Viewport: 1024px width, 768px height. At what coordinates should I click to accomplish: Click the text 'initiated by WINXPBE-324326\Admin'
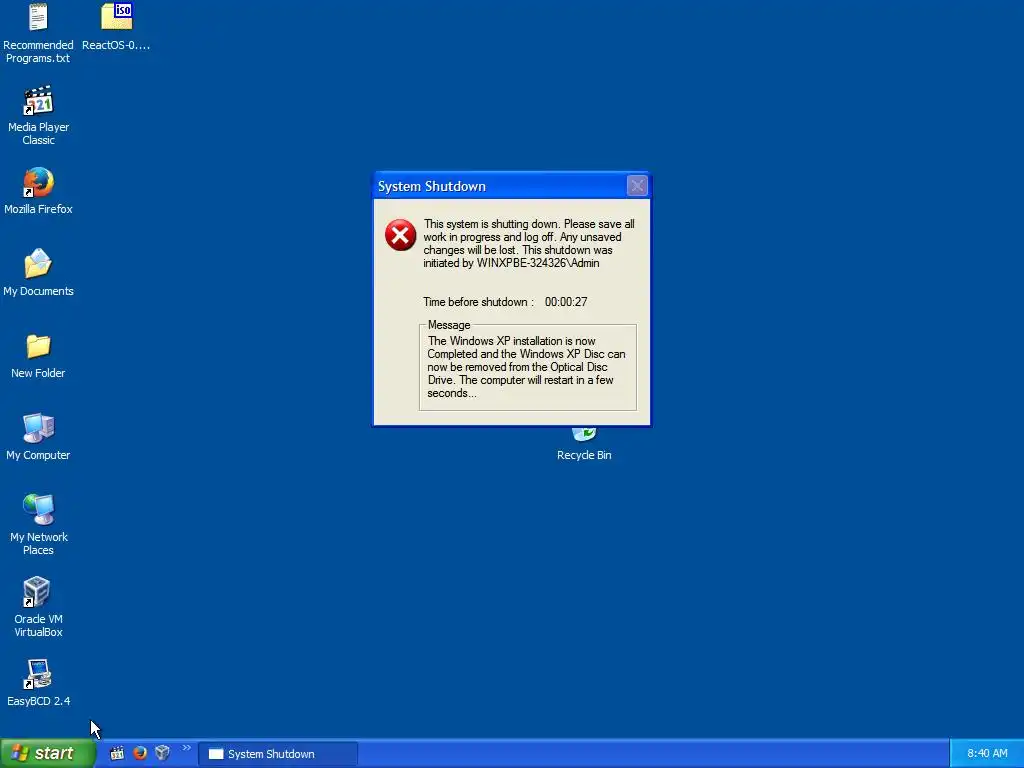point(511,263)
